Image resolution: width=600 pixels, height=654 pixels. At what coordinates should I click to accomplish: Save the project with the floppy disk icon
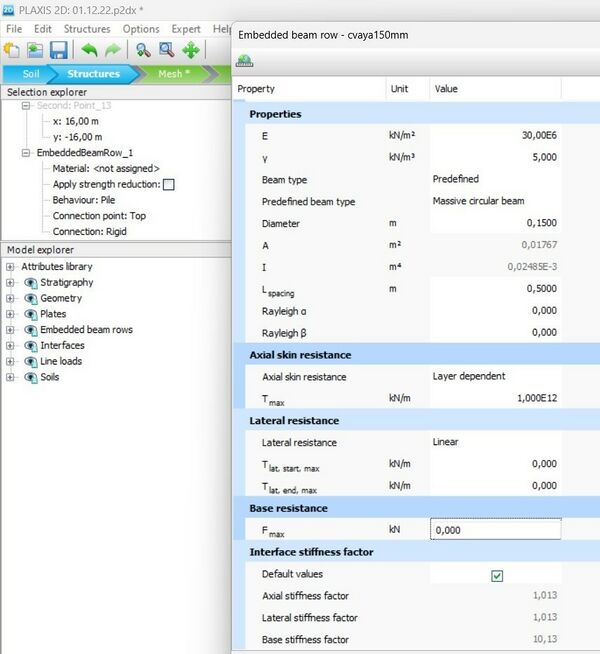point(58,50)
